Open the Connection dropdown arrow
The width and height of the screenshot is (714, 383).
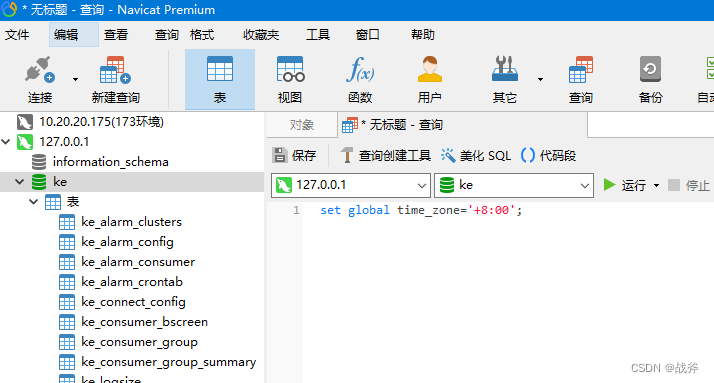tap(75, 79)
